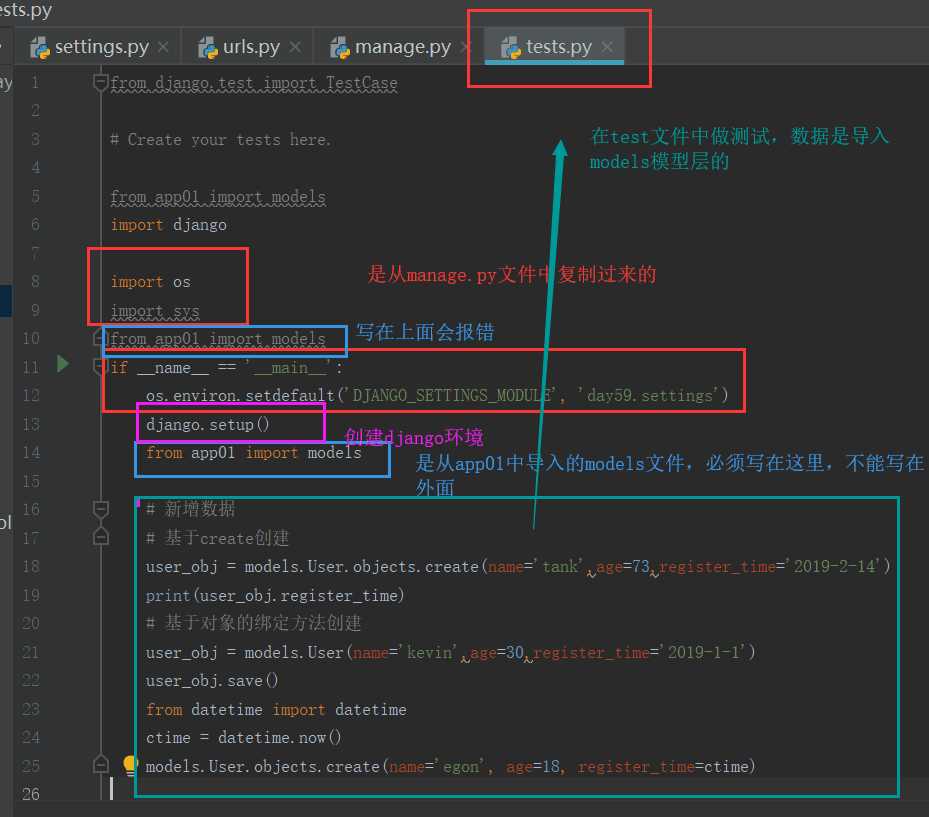Image resolution: width=929 pixels, height=817 pixels.
Task: Switch to the settings.py tab
Action: click(101, 47)
